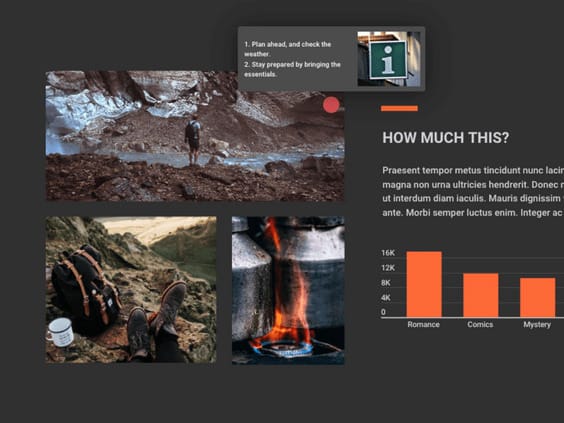Click the tooltip tip about checking the weather

(287, 49)
